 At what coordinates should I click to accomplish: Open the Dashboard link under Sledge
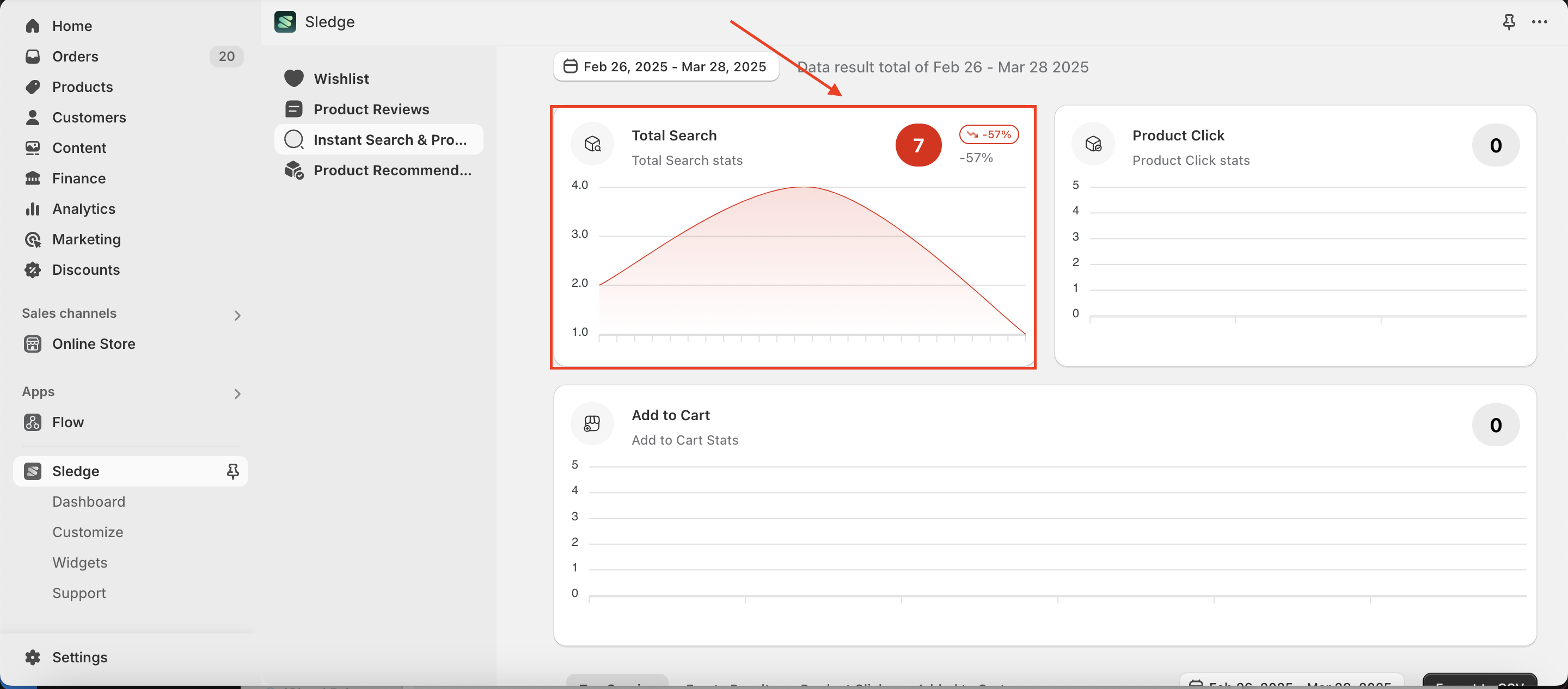point(89,502)
